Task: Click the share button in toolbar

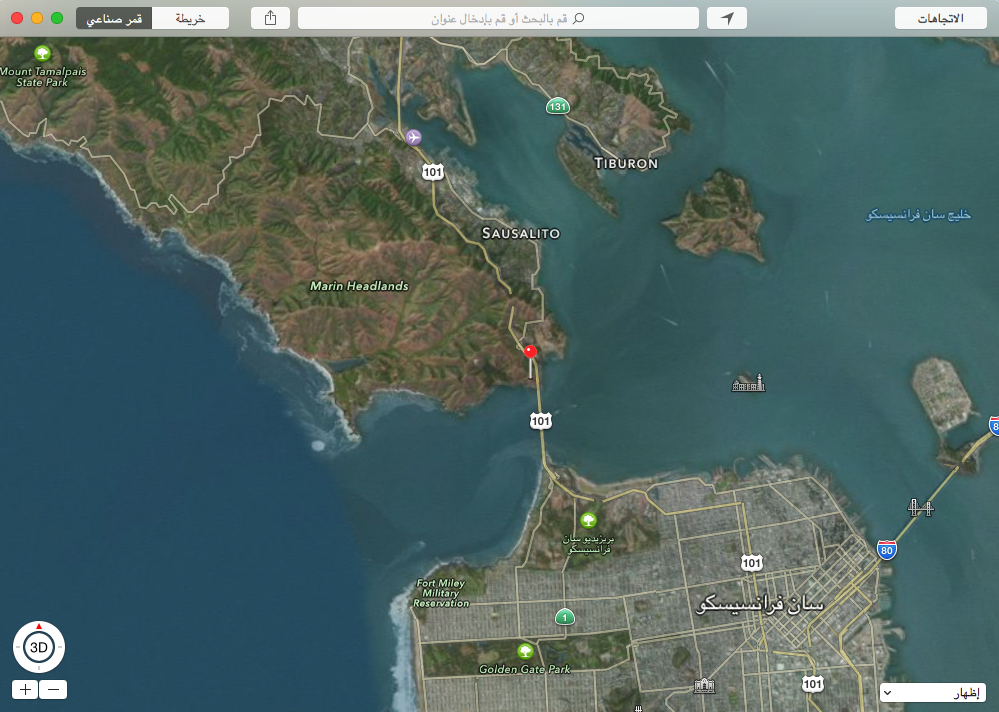Action: pyautogui.click(x=270, y=18)
